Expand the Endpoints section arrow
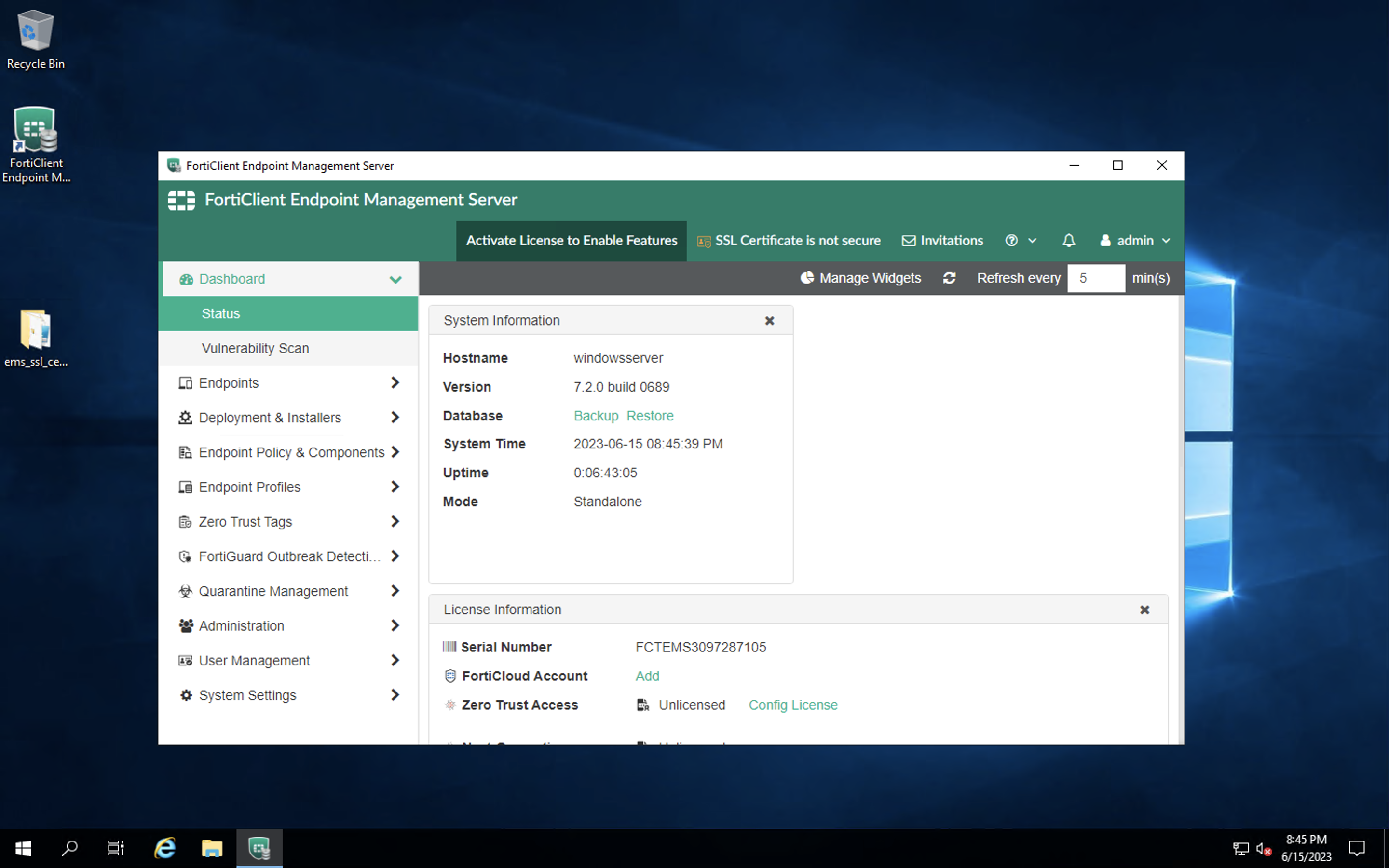The height and width of the screenshot is (868, 1389). (x=395, y=382)
